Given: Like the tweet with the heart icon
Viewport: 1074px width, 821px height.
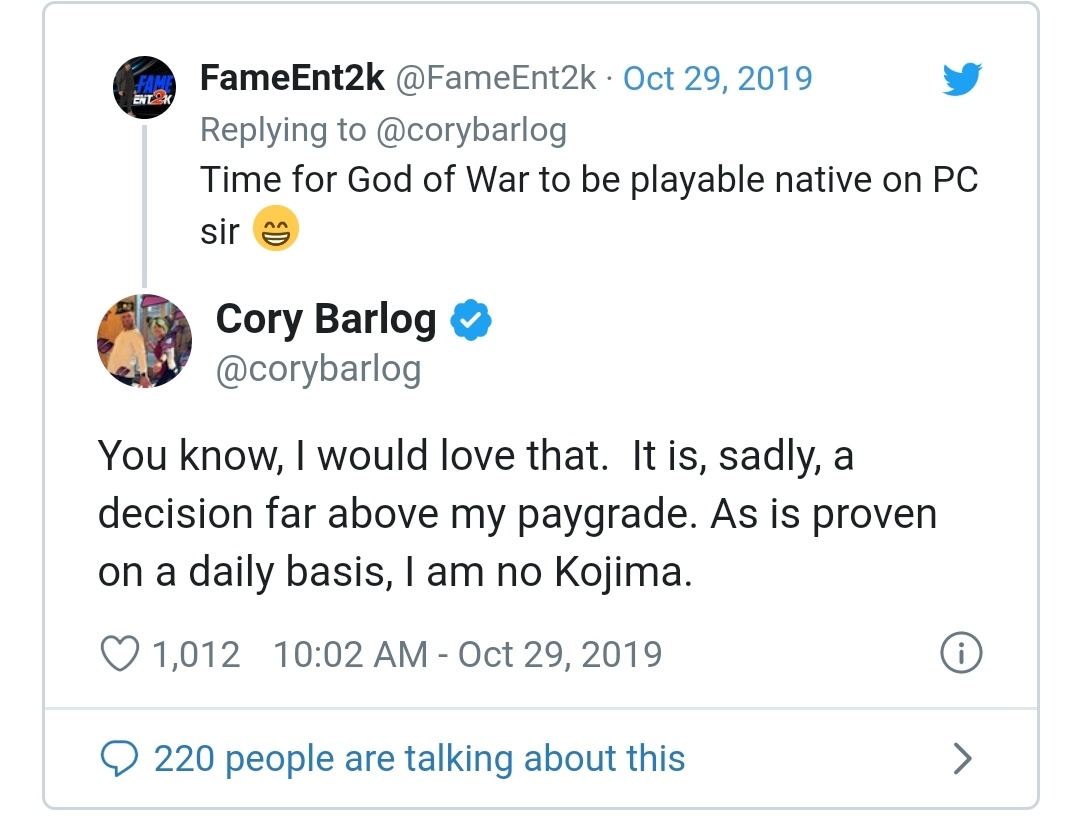Looking at the screenshot, I should pyautogui.click(x=121, y=654).
